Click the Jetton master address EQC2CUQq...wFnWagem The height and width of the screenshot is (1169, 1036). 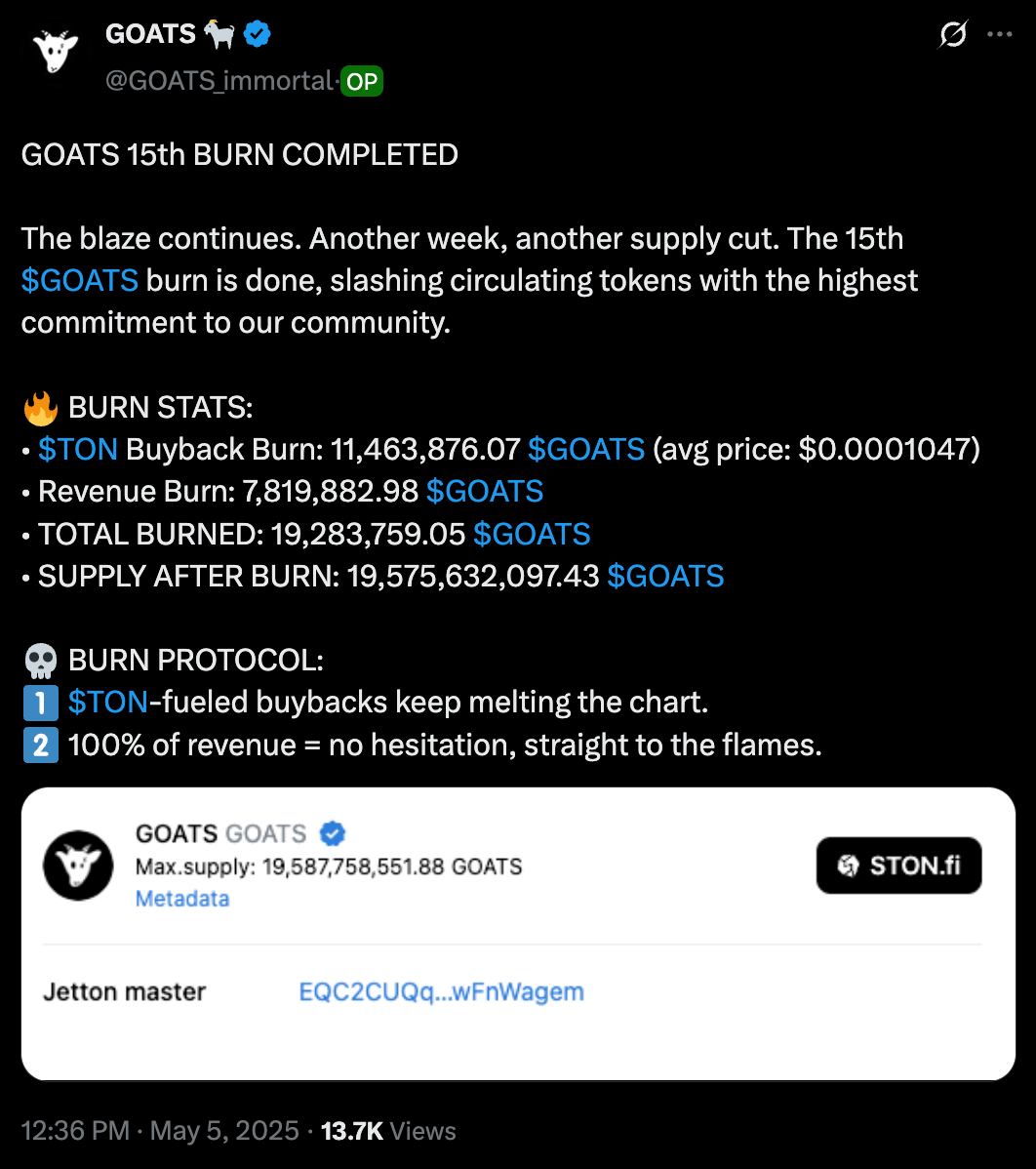441,992
